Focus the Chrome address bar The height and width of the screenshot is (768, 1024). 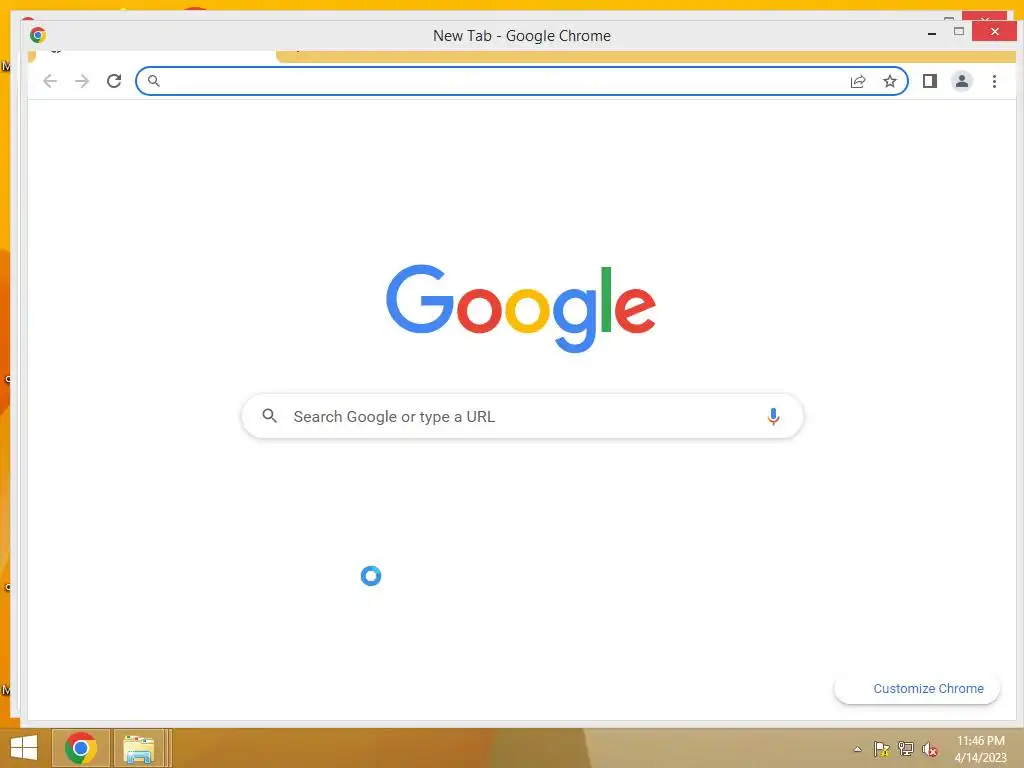coord(522,81)
